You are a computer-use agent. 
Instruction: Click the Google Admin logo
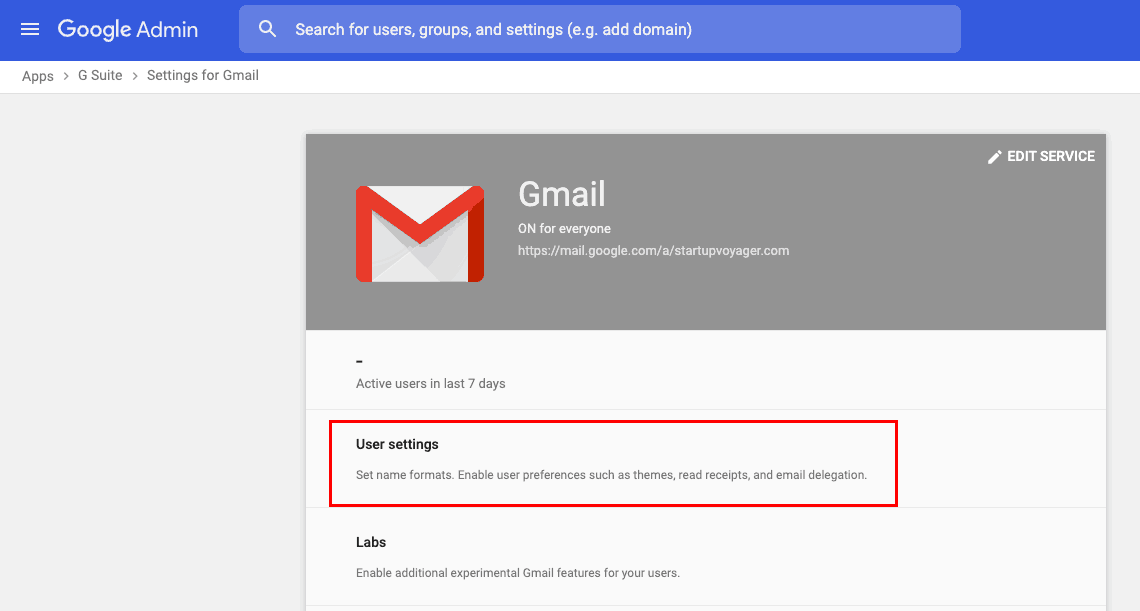128,29
